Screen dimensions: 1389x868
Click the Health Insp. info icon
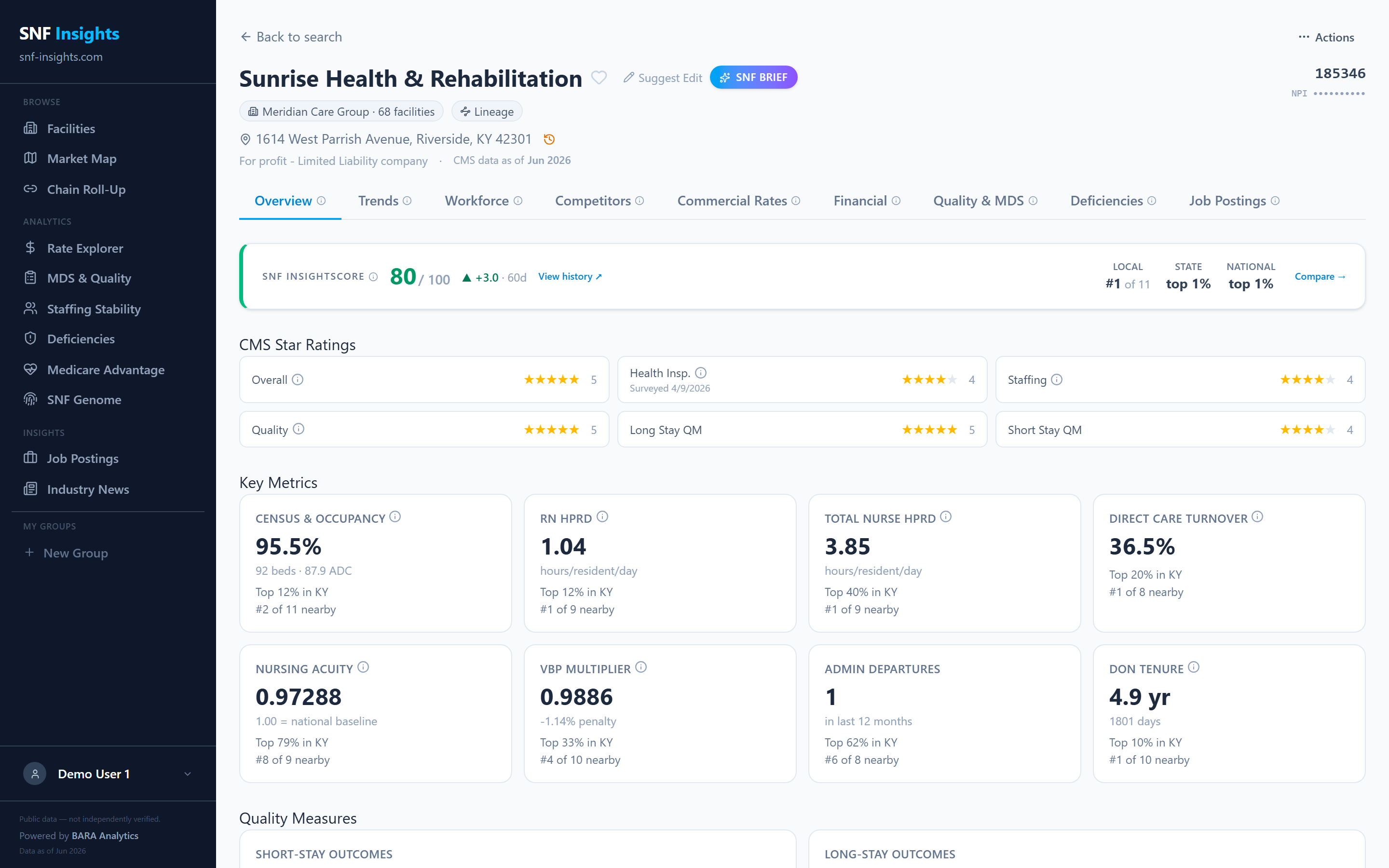pyautogui.click(x=700, y=373)
